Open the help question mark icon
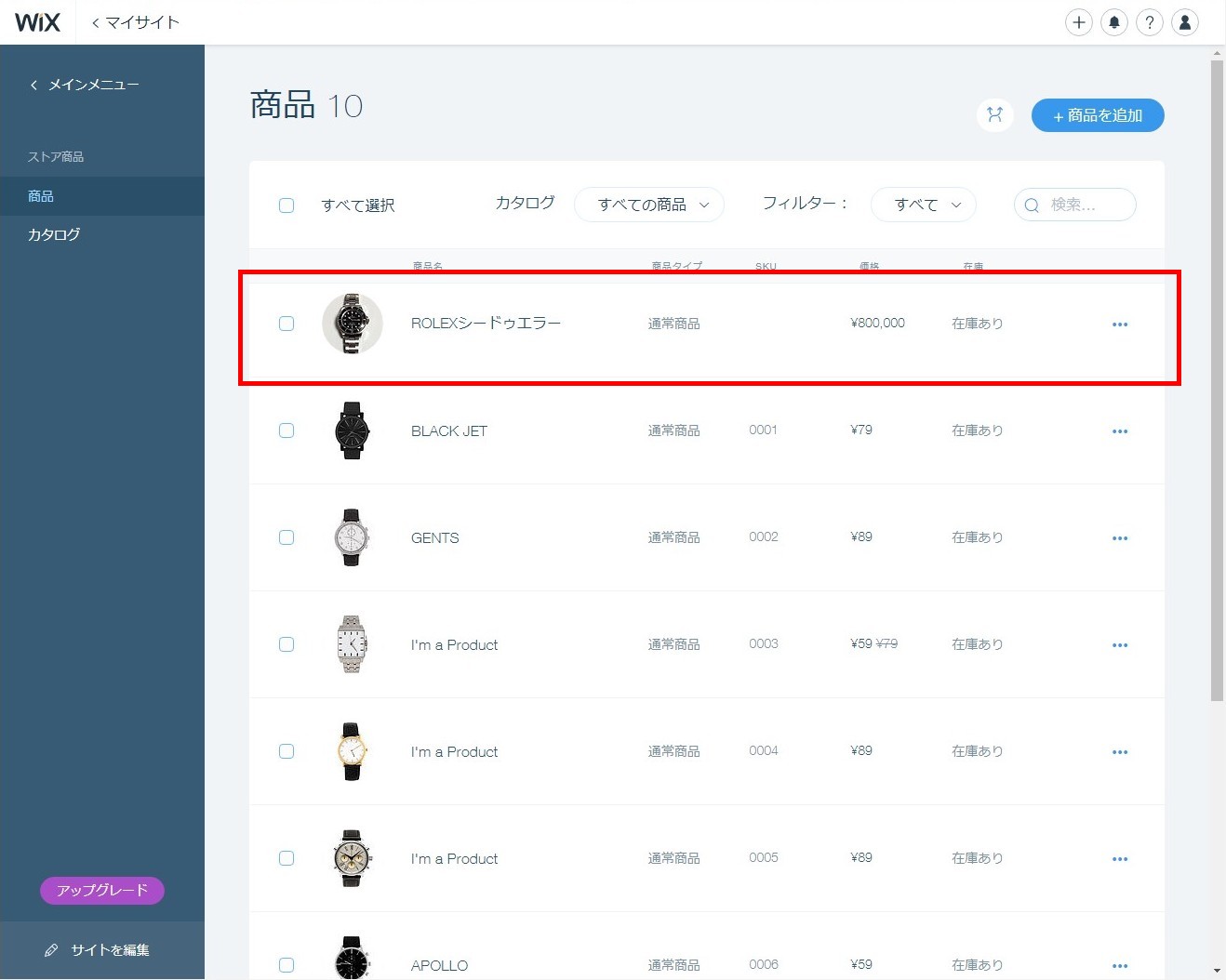 click(x=1149, y=22)
